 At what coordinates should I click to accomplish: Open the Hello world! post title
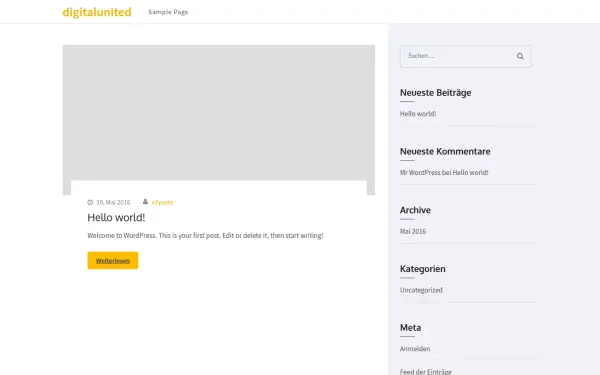pos(116,217)
